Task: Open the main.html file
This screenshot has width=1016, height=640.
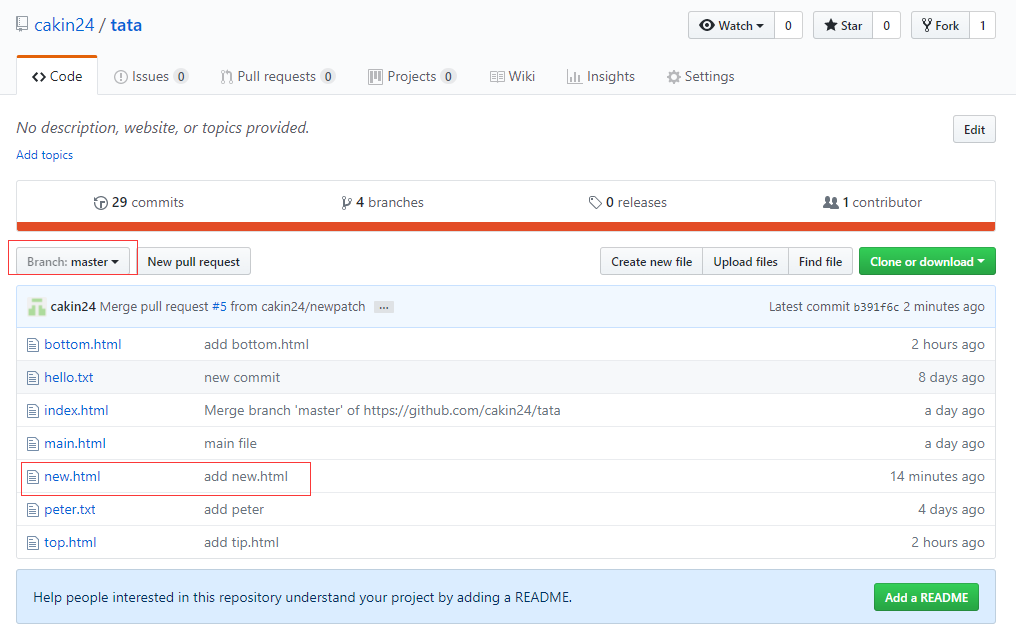Action: tap(75, 444)
